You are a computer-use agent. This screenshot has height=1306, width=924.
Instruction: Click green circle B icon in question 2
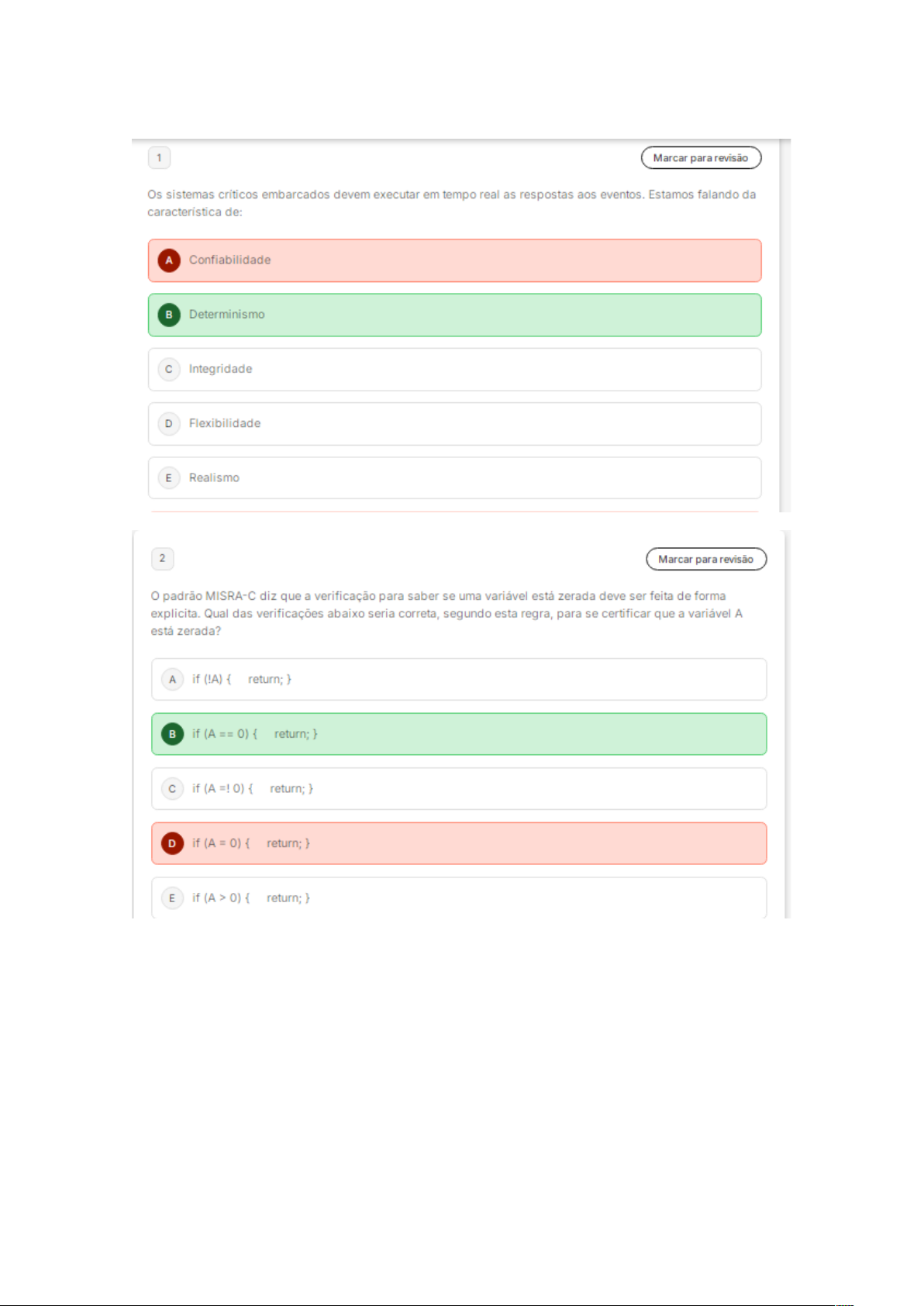pyautogui.click(x=172, y=734)
